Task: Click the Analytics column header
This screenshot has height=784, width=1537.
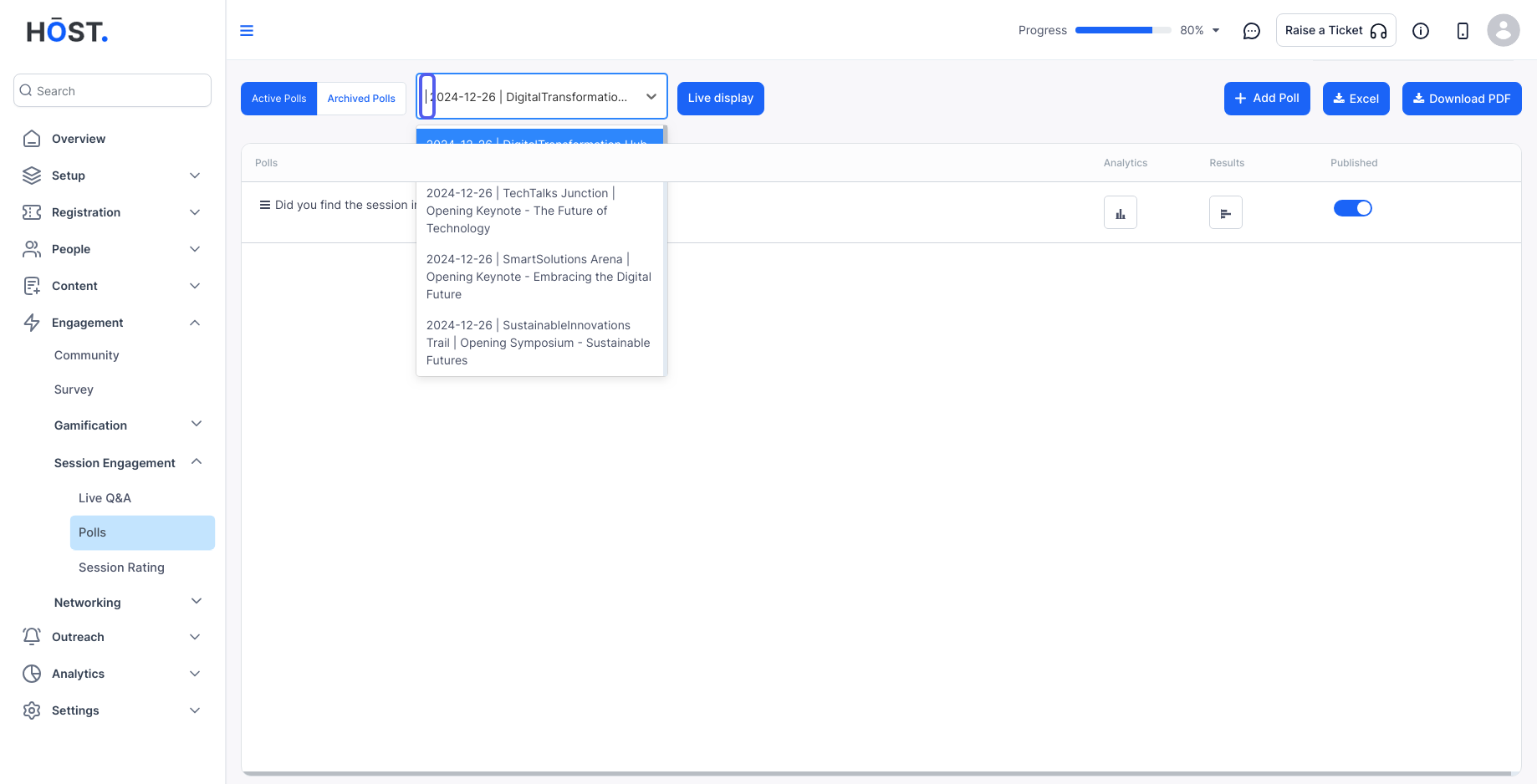Action: point(1126,163)
